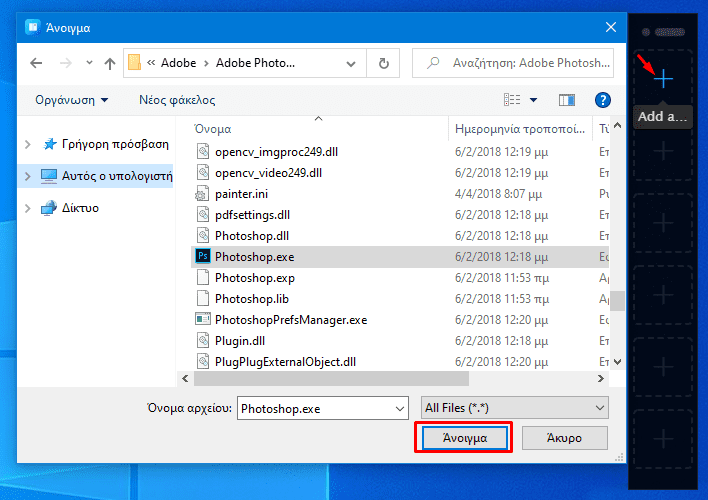Close the Άνοιγμα dialog
The height and width of the screenshot is (500, 708).
(611, 28)
